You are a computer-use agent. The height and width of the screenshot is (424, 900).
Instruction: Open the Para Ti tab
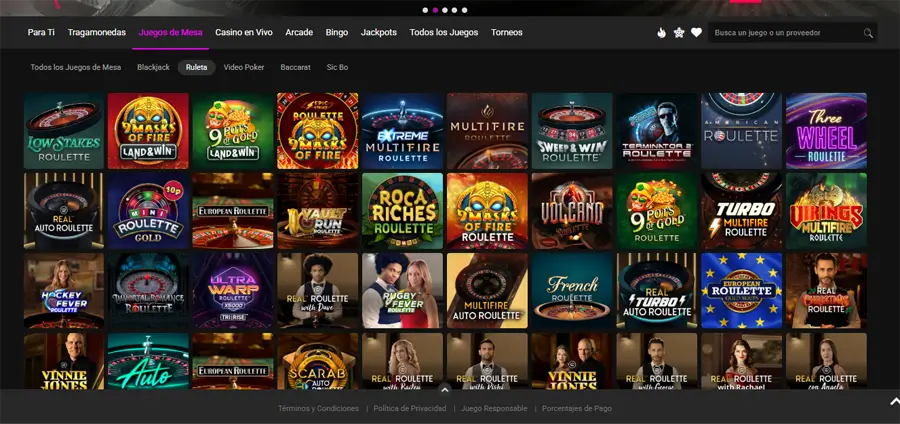click(x=41, y=33)
